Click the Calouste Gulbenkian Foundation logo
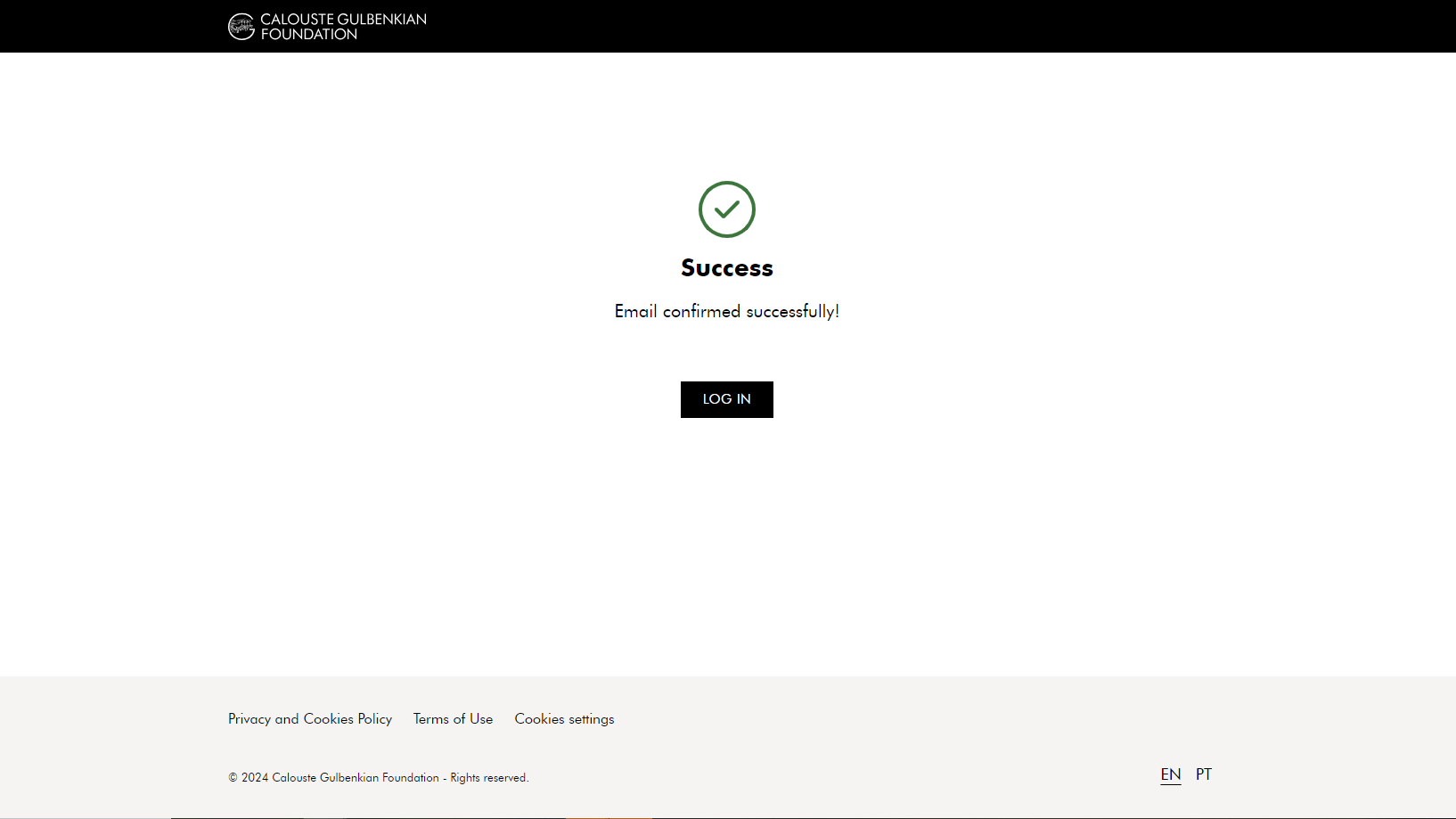 [x=327, y=27]
